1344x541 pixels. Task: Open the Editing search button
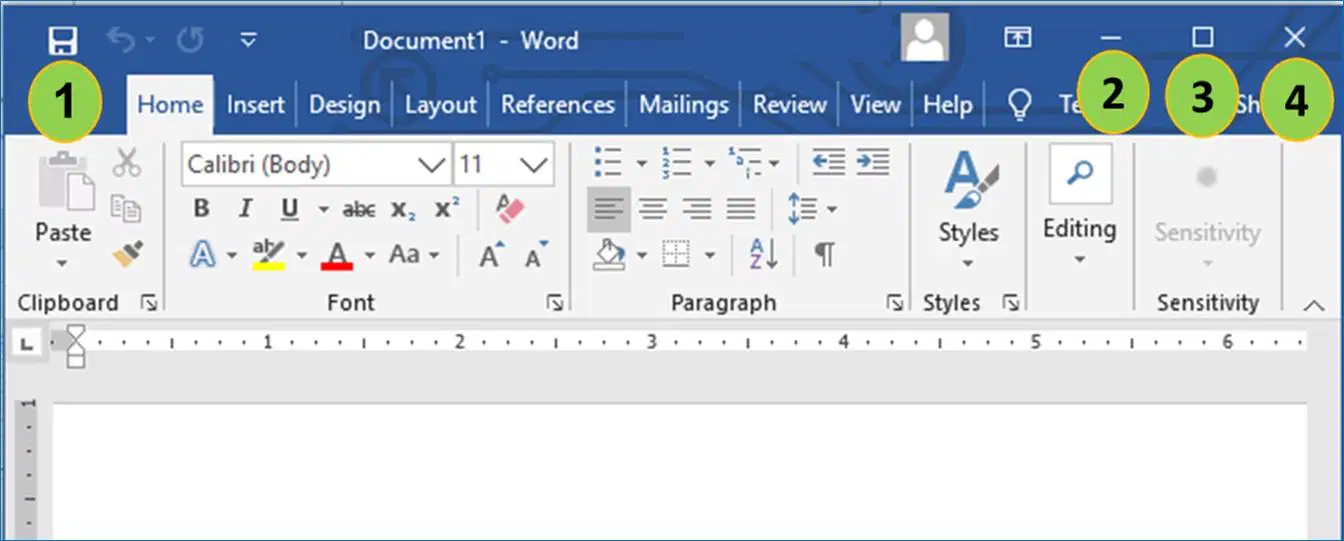1080,205
